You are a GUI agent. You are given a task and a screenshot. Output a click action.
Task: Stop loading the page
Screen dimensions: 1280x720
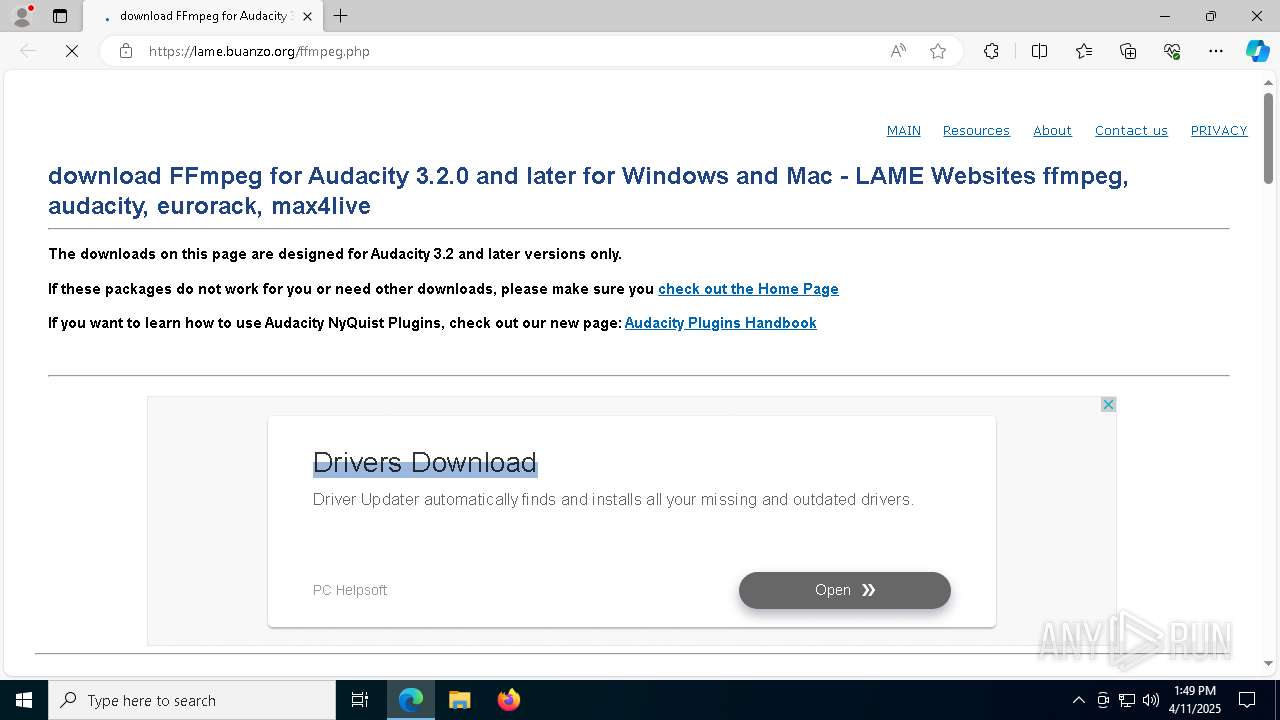[72, 51]
